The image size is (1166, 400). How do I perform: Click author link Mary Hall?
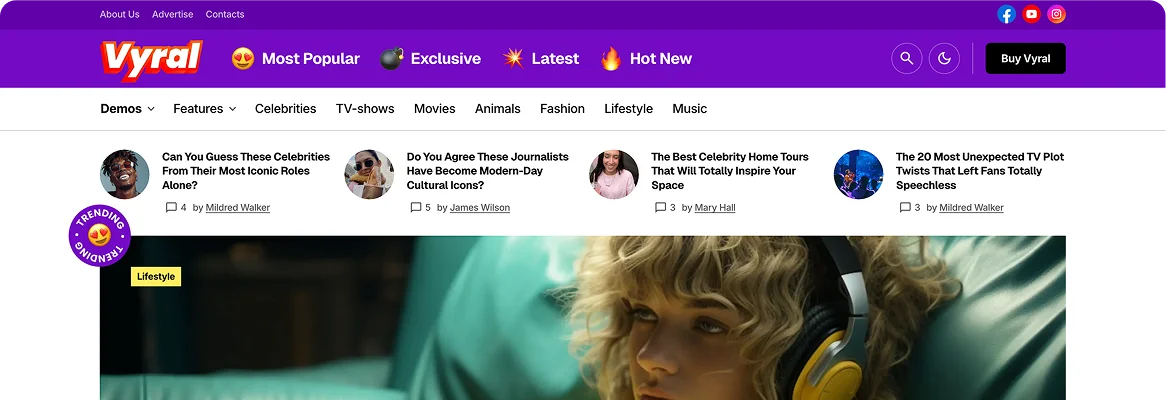(x=715, y=207)
